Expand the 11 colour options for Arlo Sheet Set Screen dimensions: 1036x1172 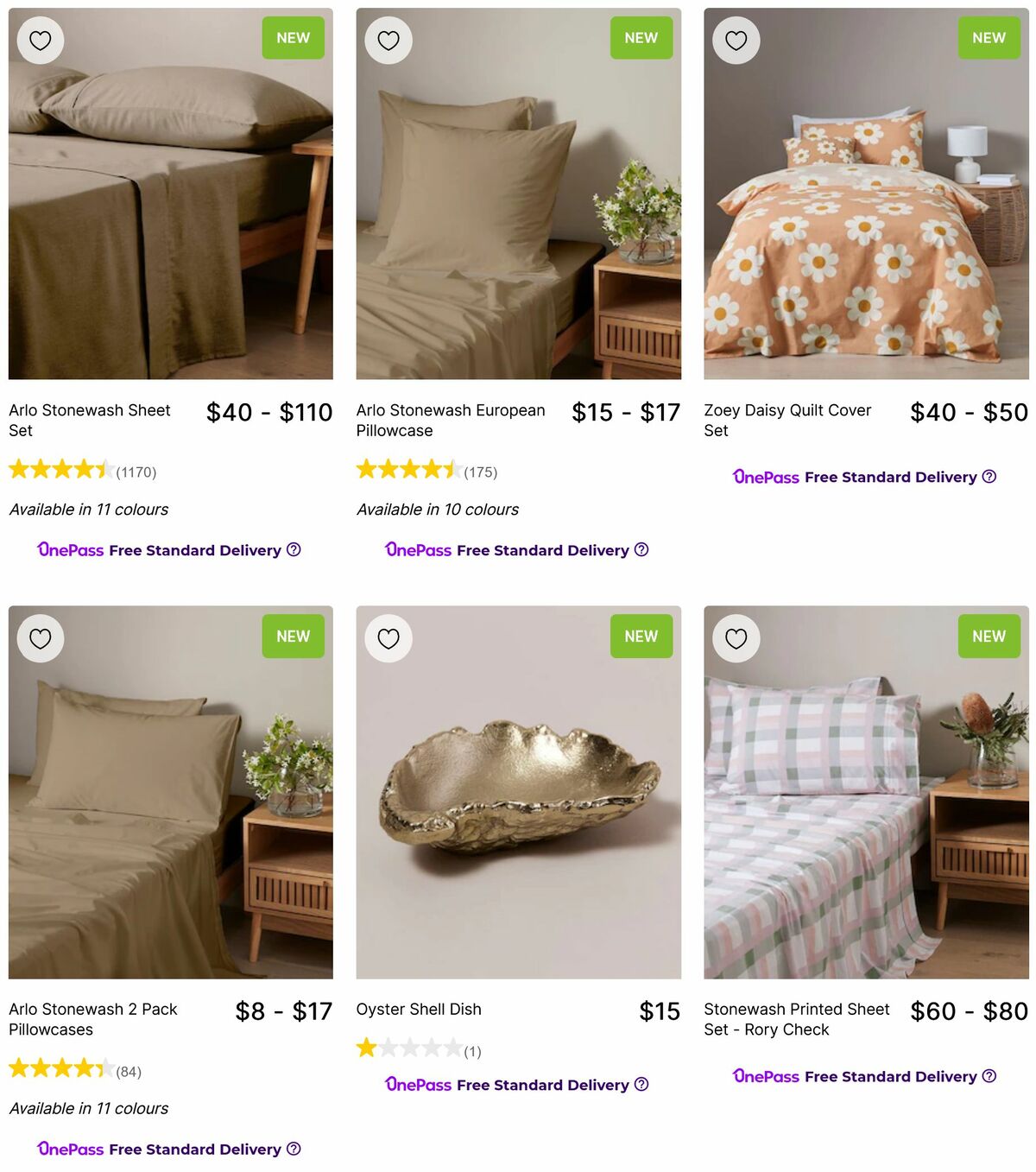[x=88, y=510]
